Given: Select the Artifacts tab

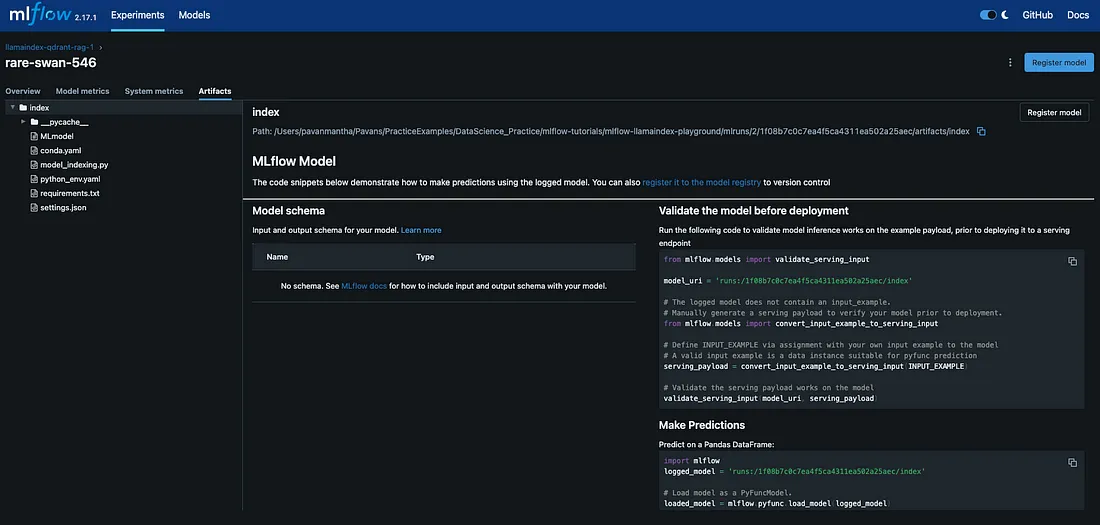Looking at the screenshot, I should pyautogui.click(x=215, y=91).
